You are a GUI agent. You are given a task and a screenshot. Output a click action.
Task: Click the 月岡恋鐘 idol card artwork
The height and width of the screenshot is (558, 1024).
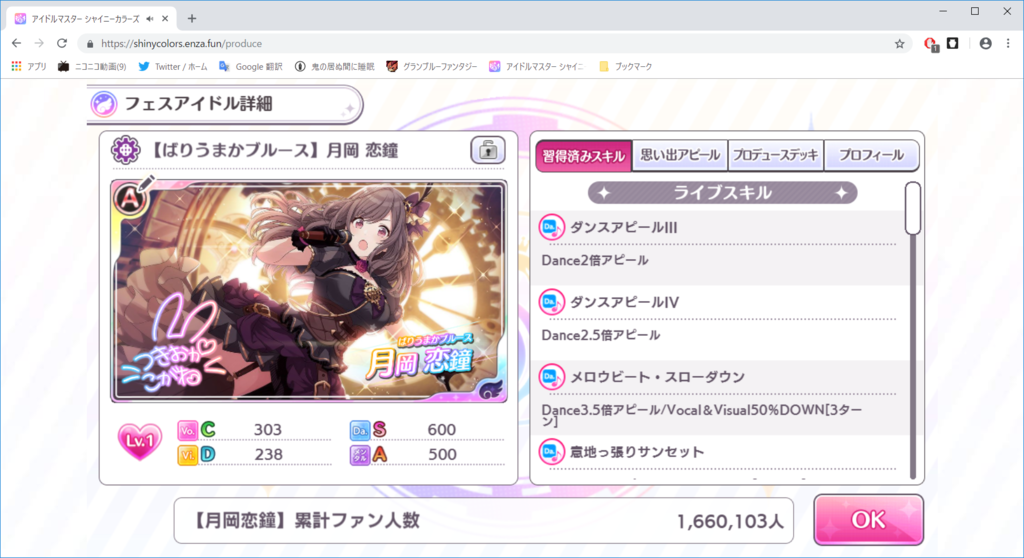pos(309,291)
